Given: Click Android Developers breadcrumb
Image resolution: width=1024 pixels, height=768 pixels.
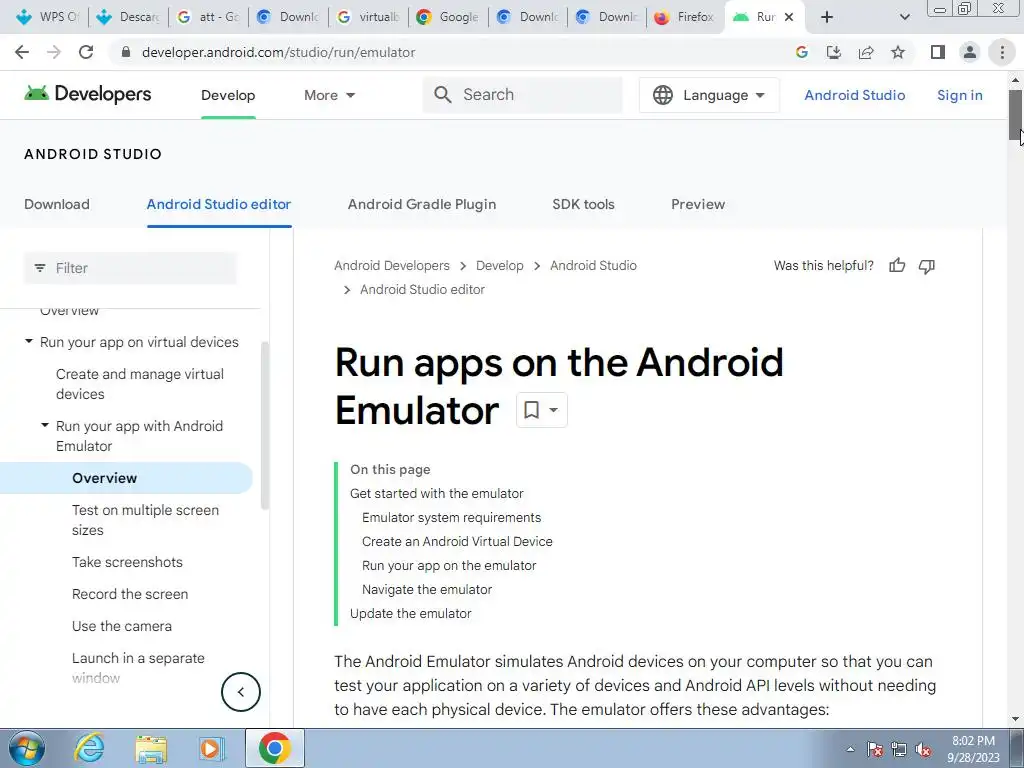Looking at the screenshot, I should [392, 266].
